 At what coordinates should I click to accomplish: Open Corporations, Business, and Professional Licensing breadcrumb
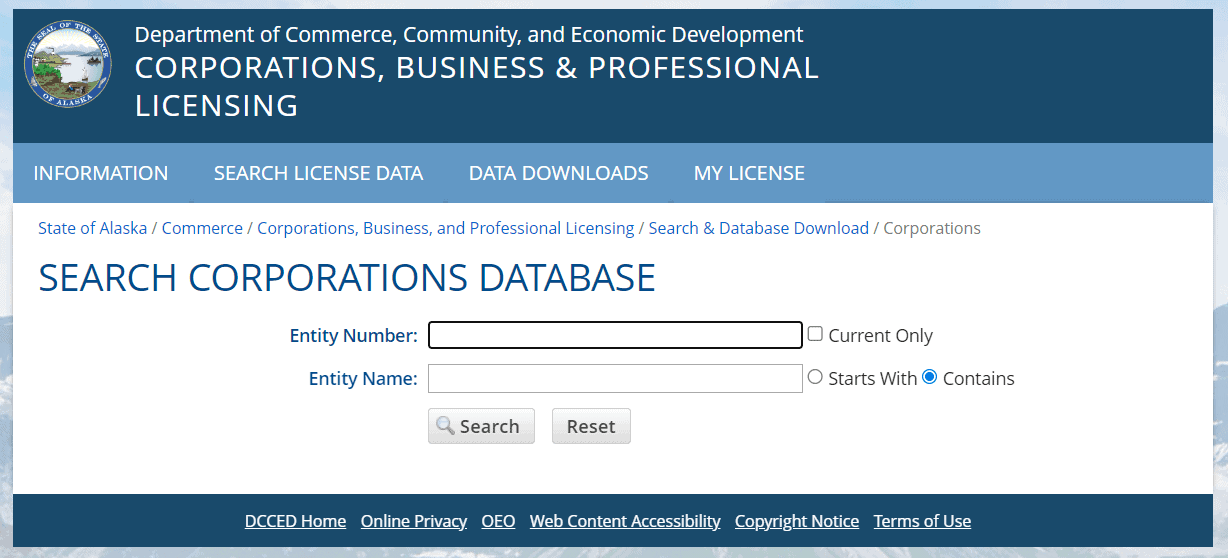pyautogui.click(x=445, y=228)
